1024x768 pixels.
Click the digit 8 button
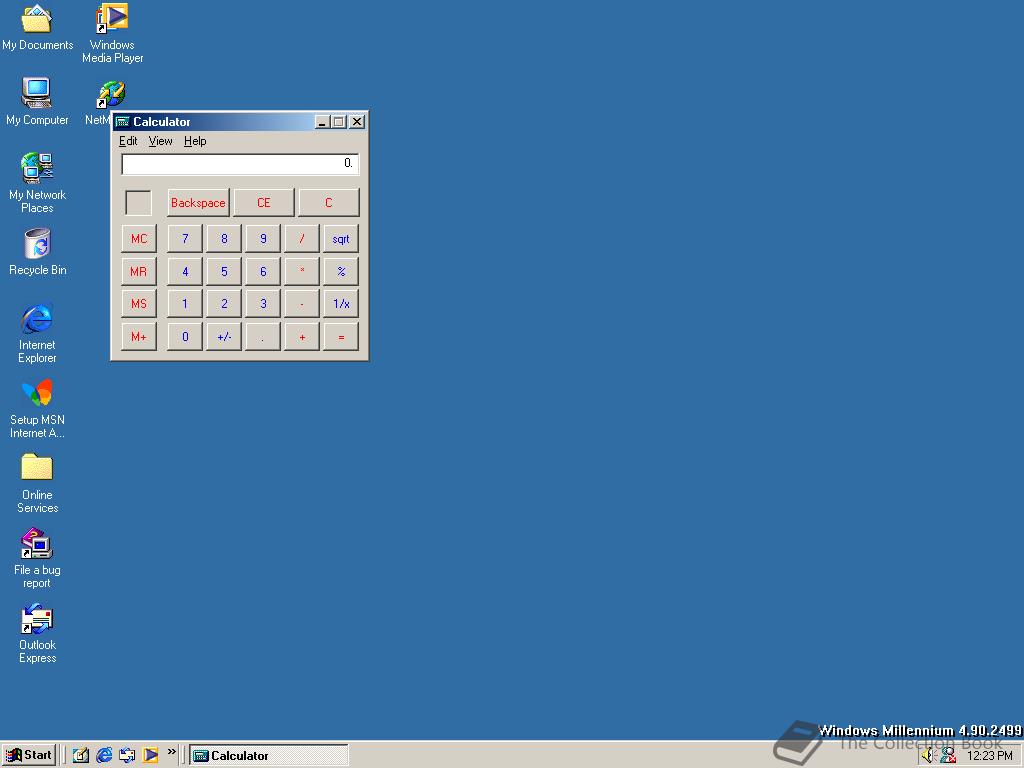[224, 239]
